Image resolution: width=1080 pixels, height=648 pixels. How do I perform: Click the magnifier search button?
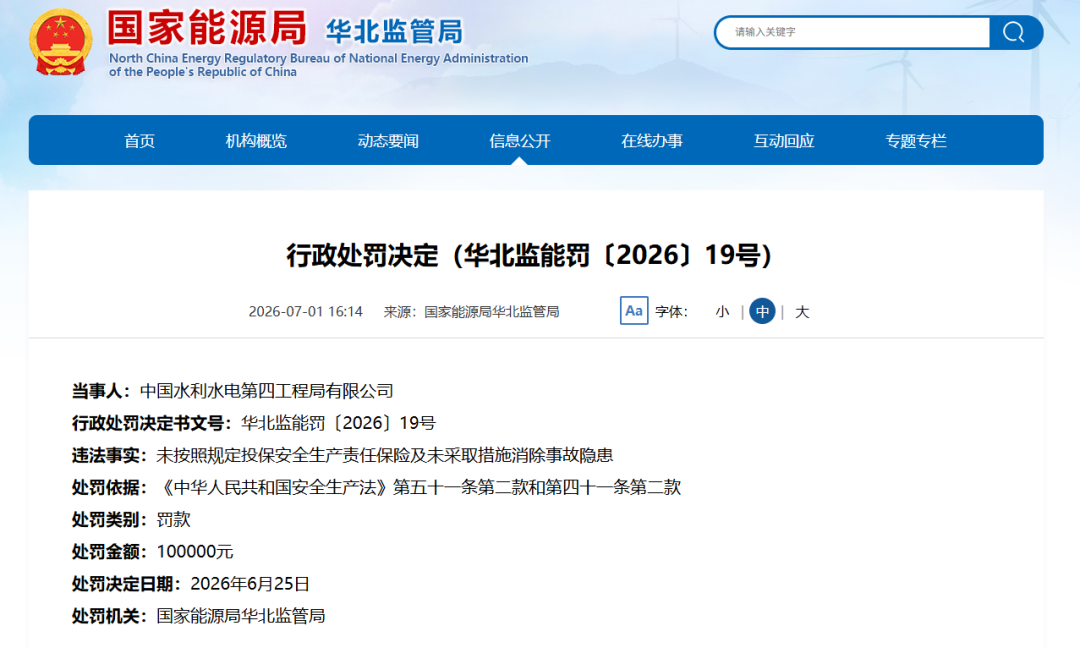(1015, 32)
